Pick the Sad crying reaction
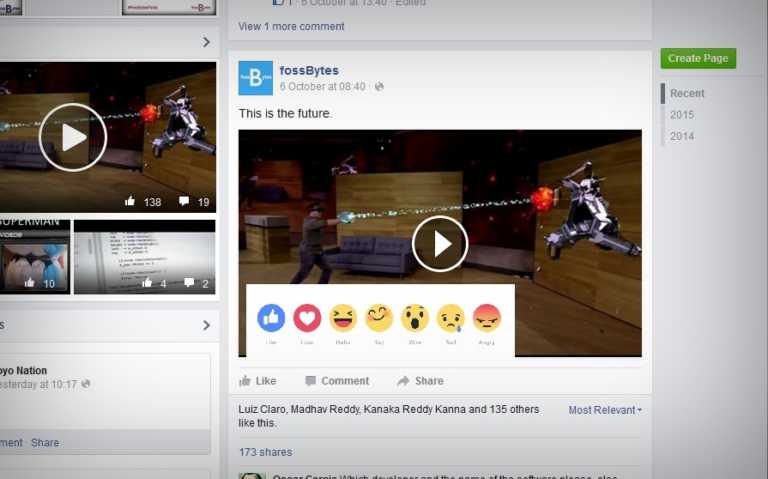The height and width of the screenshot is (479, 768). point(451,318)
